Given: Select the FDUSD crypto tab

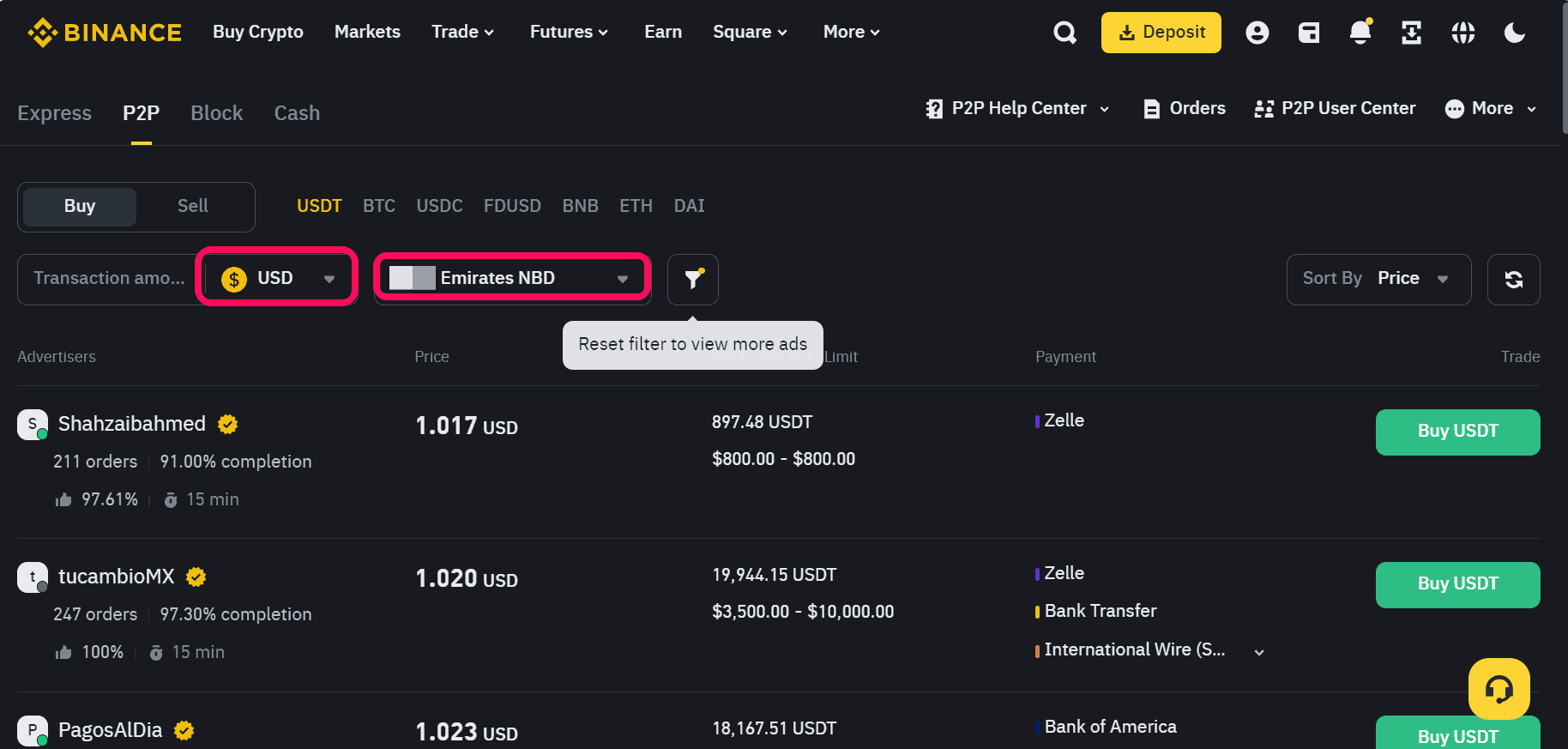Looking at the screenshot, I should coord(512,206).
